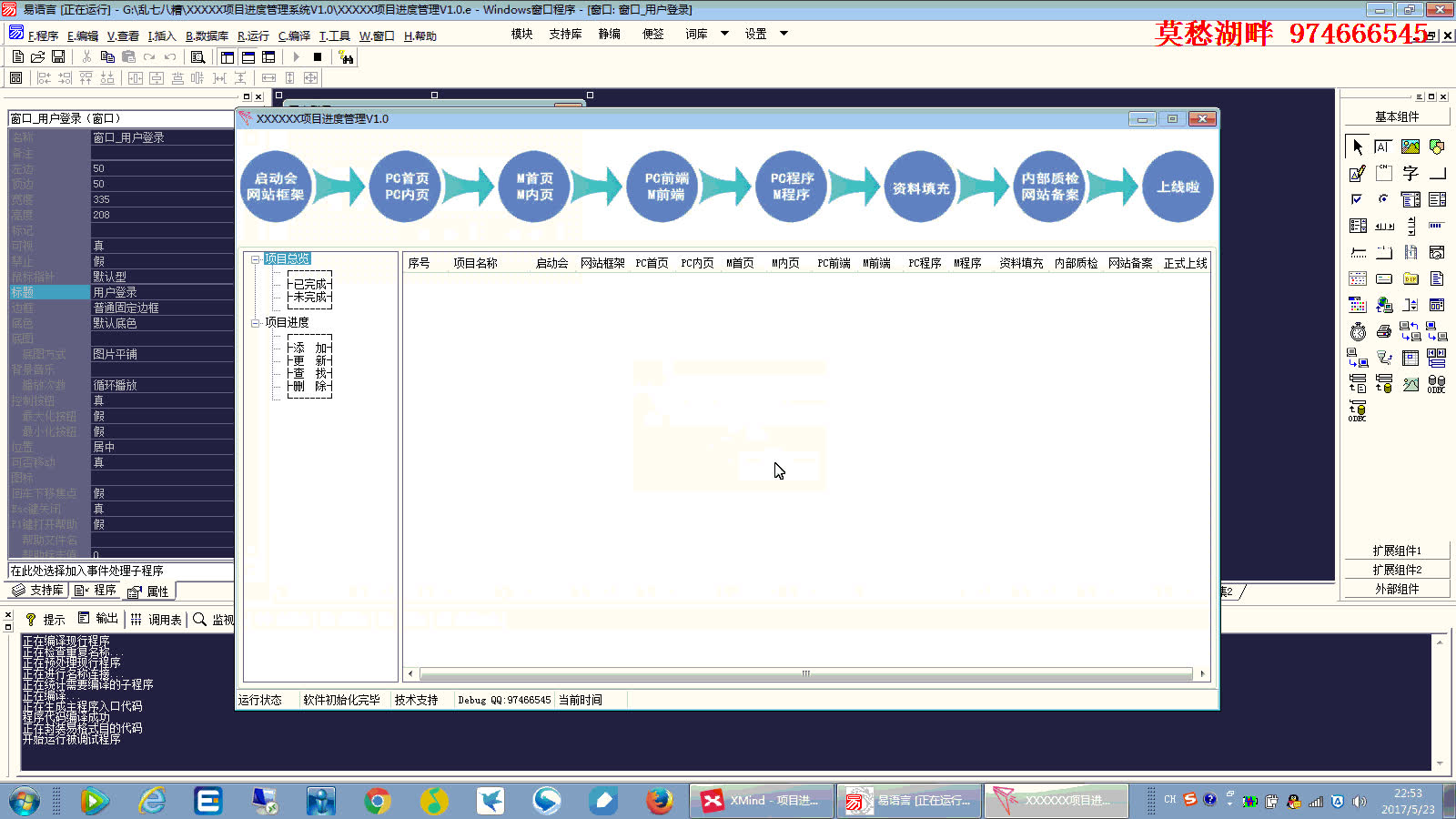Click the project list horizontal scrollbar thumb
The image size is (1456, 819).
click(805, 674)
